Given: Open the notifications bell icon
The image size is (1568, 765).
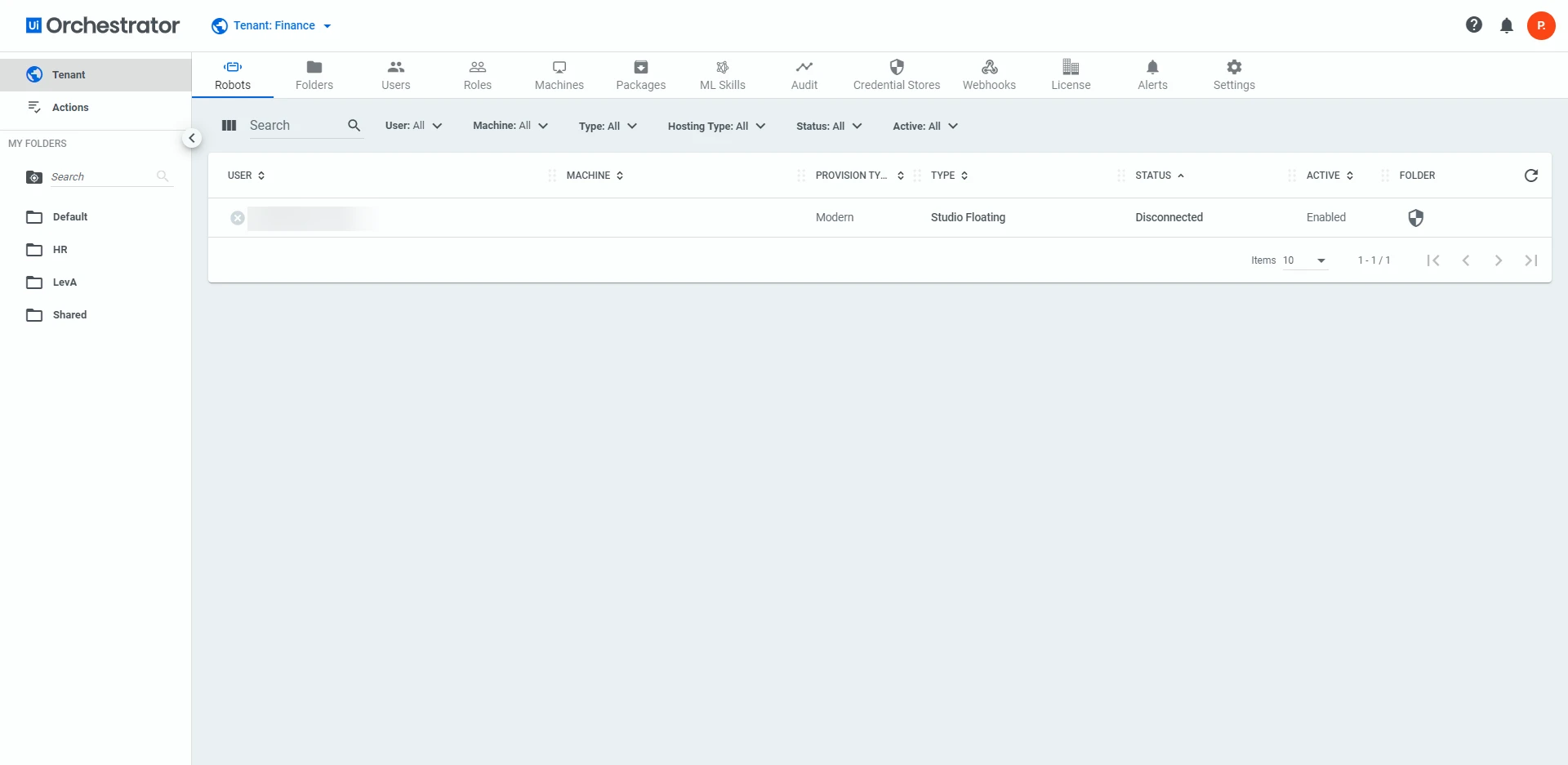Looking at the screenshot, I should coord(1507,26).
